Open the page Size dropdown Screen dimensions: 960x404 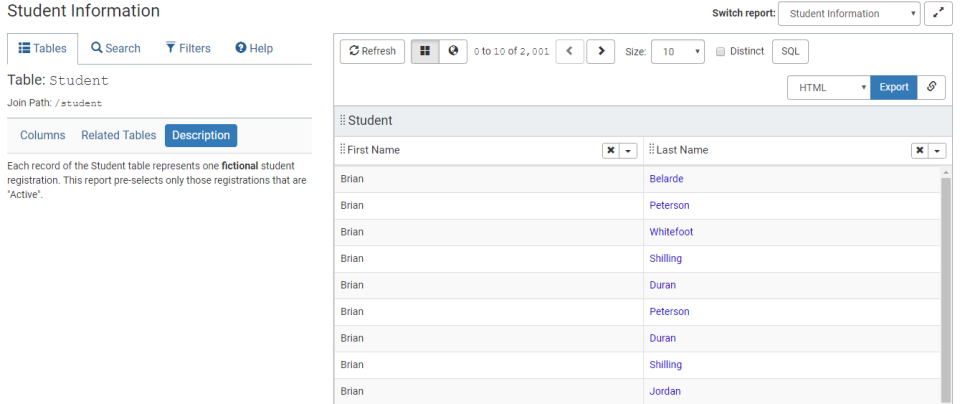(x=678, y=51)
